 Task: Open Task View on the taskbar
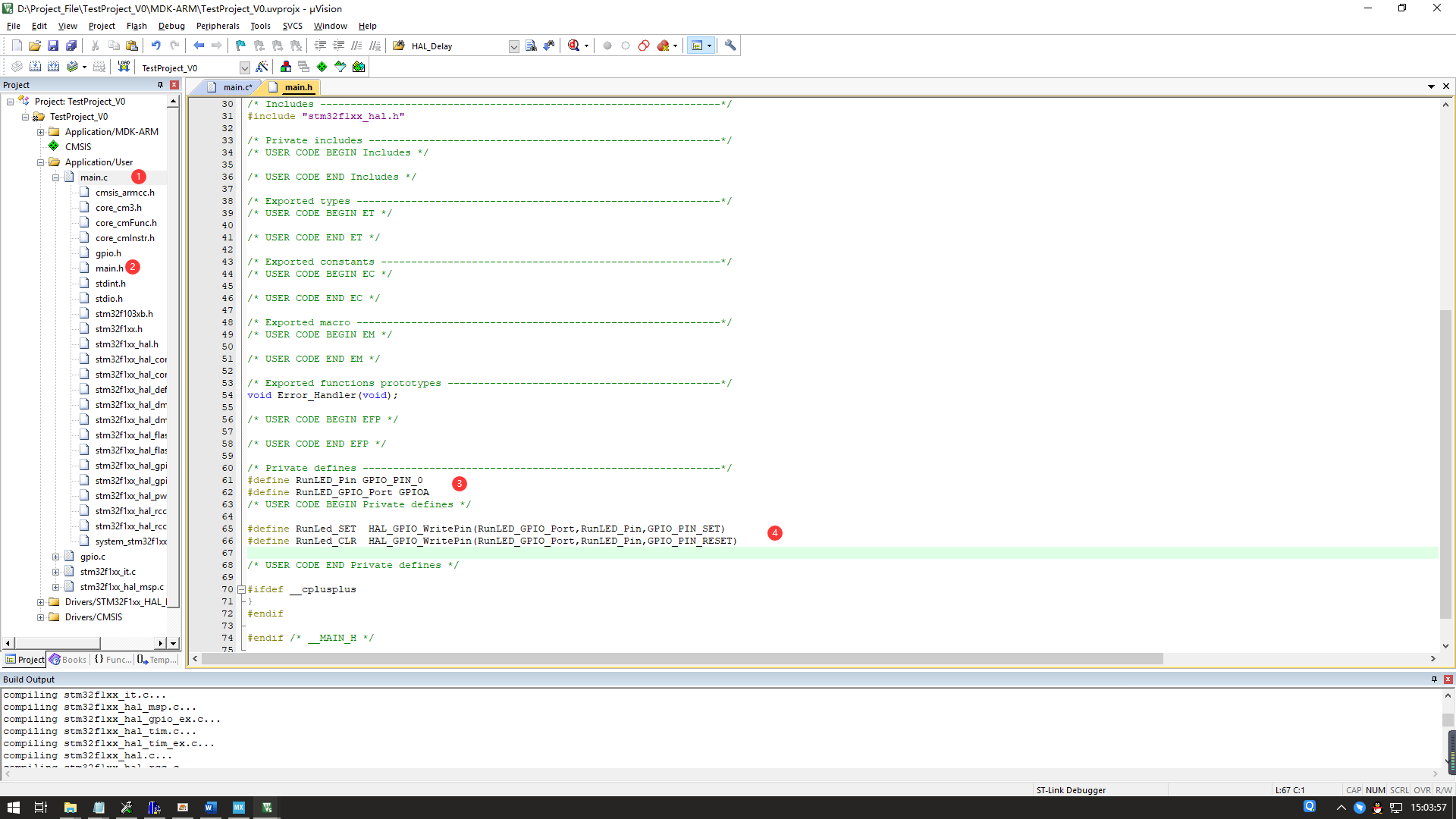(x=41, y=808)
